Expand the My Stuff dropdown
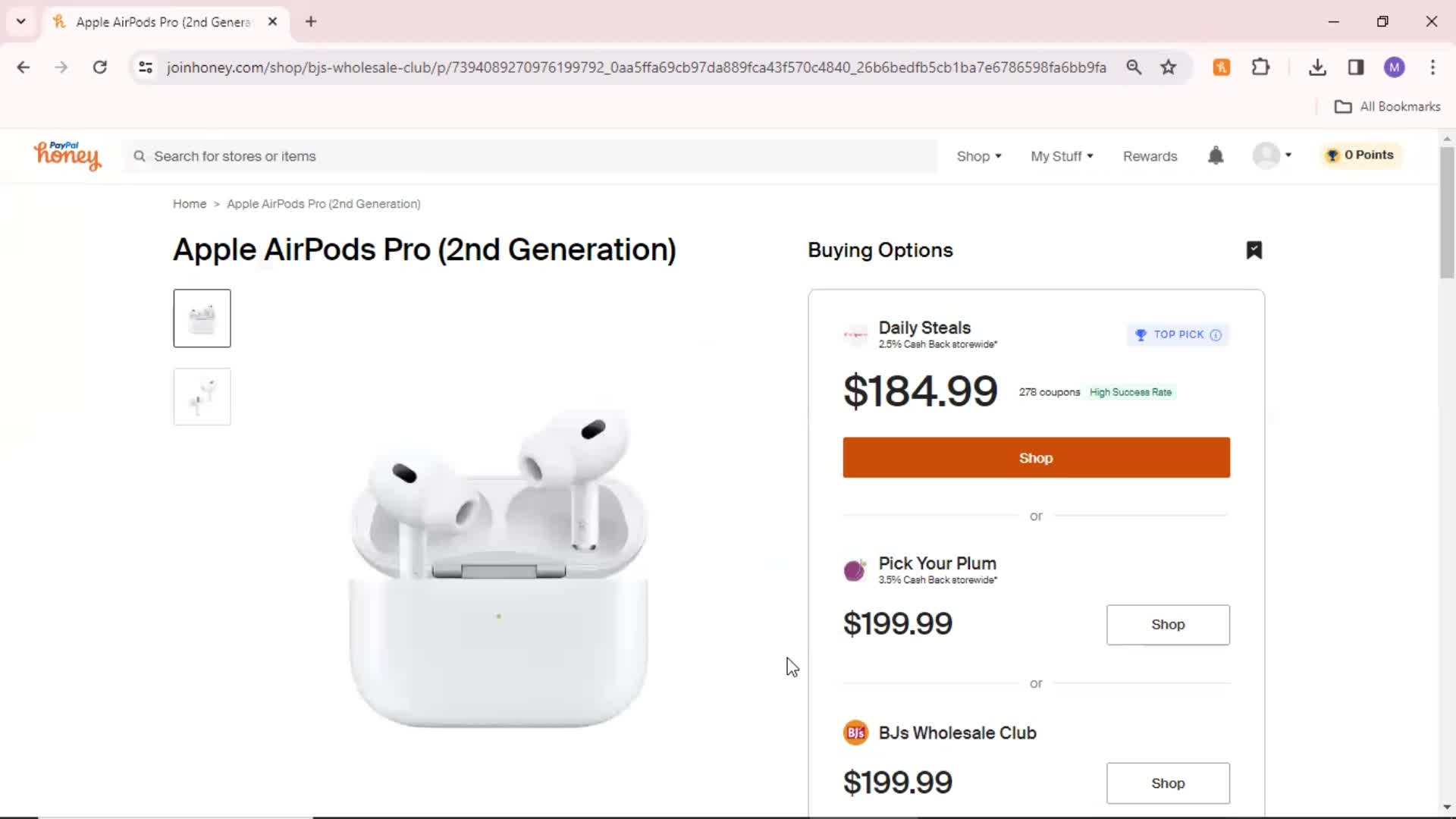This screenshot has height=819, width=1456. [1062, 156]
